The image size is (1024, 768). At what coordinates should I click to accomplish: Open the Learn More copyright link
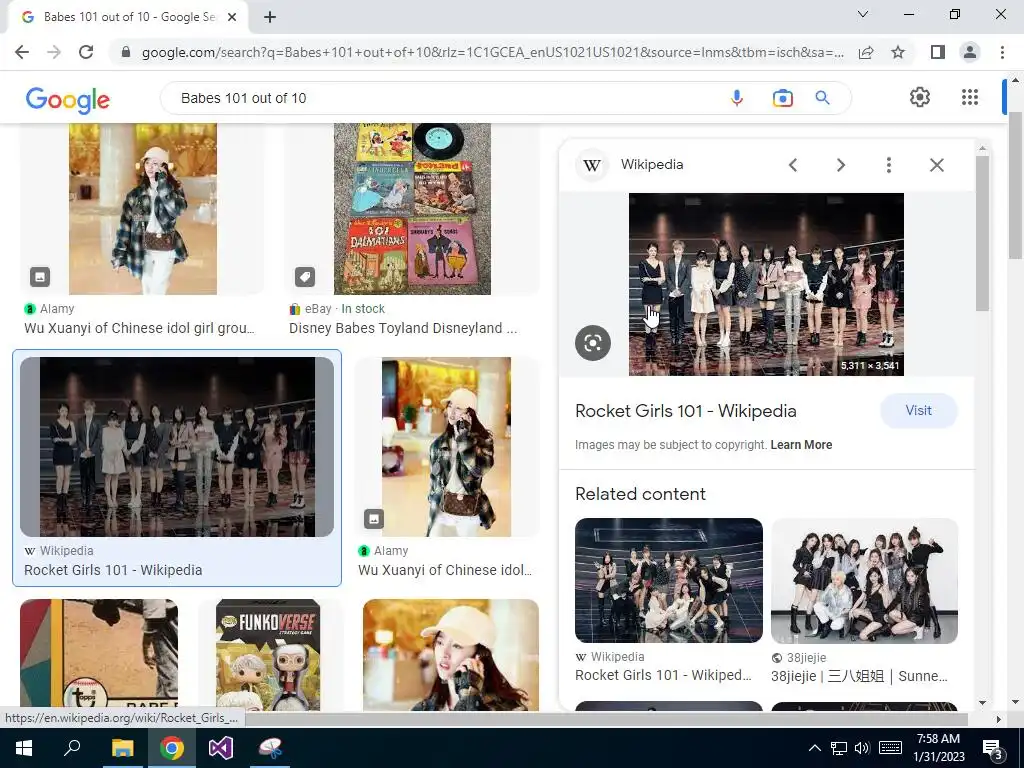point(801,445)
